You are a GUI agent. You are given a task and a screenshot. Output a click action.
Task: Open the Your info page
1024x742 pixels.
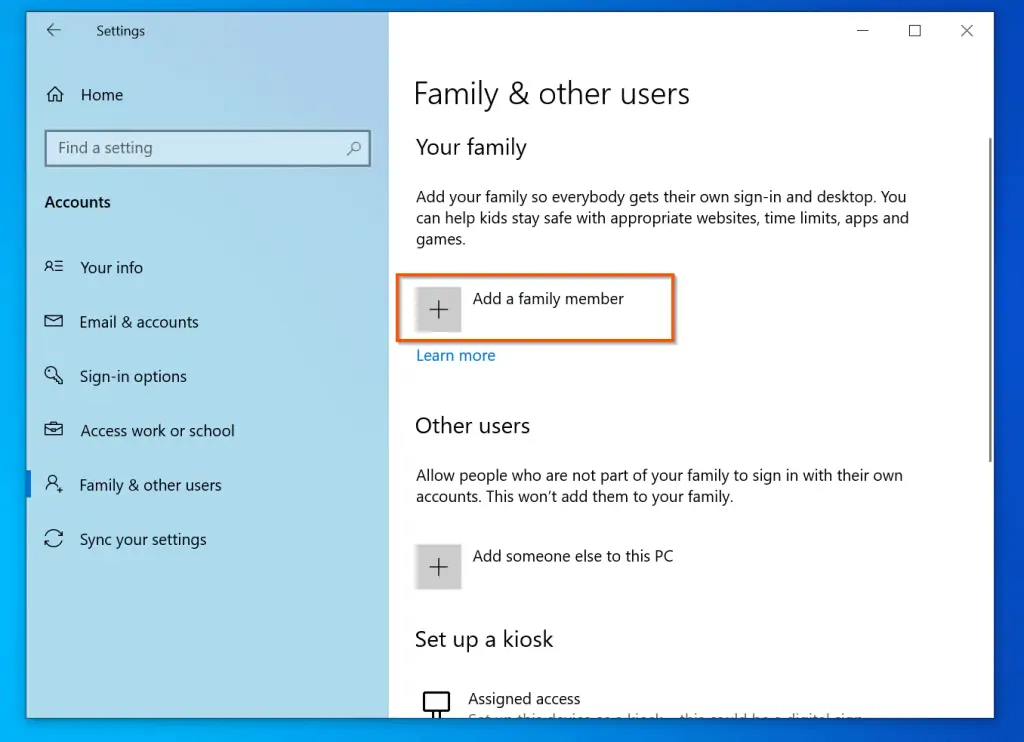click(x=111, y=268)
